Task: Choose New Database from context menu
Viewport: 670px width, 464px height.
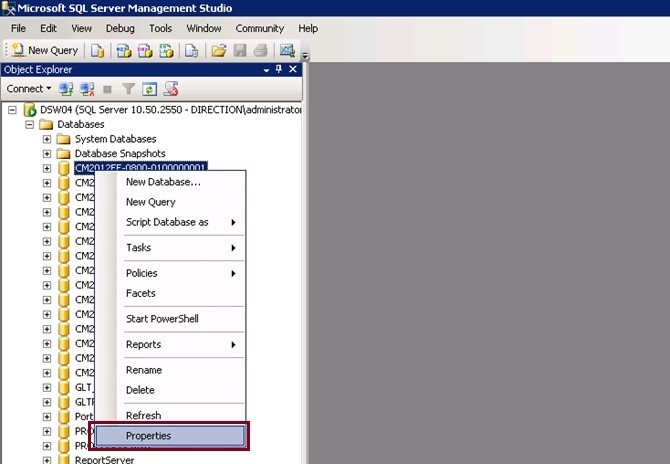Action: tap(163, 182)
